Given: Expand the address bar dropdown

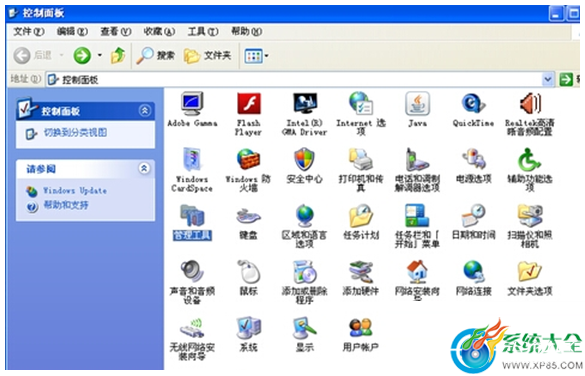Looking at the screenshot, I should [x=548, y=79].
